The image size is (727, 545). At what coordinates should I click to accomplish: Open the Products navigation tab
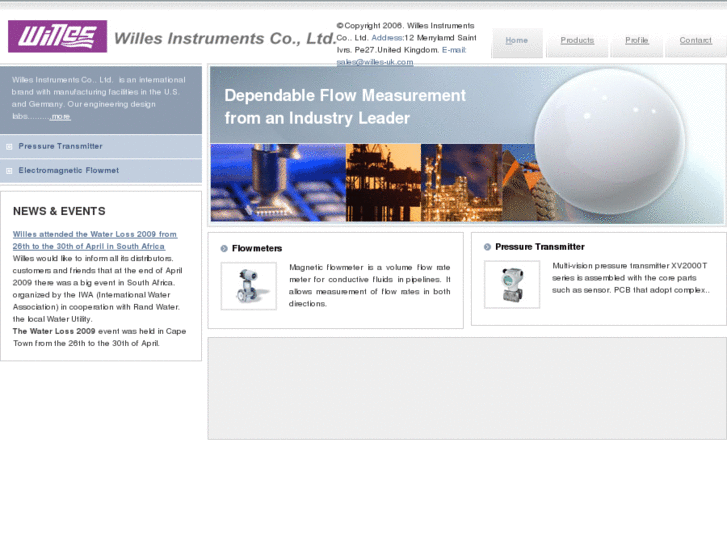577,40
